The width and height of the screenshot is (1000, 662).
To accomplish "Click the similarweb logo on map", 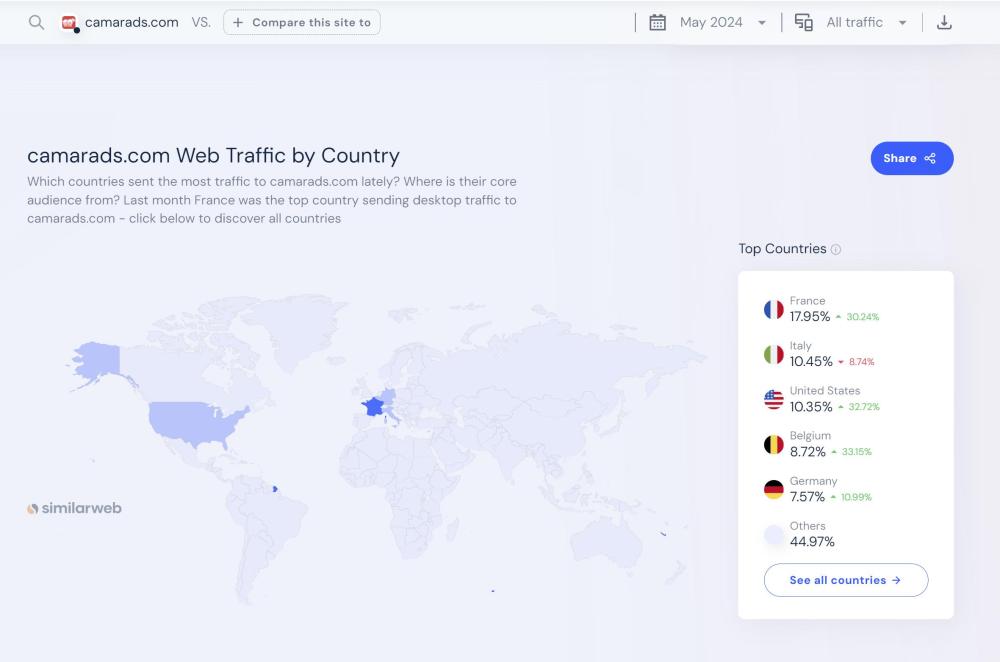I will coord(74,508).
